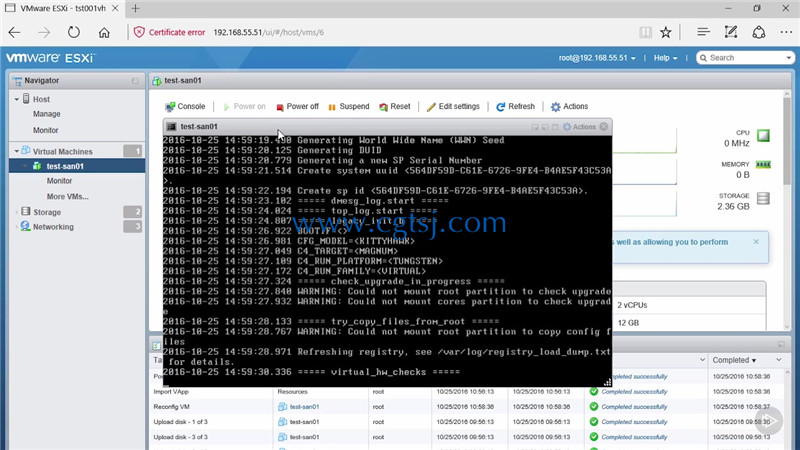Click the Storage usage icon
Viewport: 800px width, 450px height.
point(763,198)
